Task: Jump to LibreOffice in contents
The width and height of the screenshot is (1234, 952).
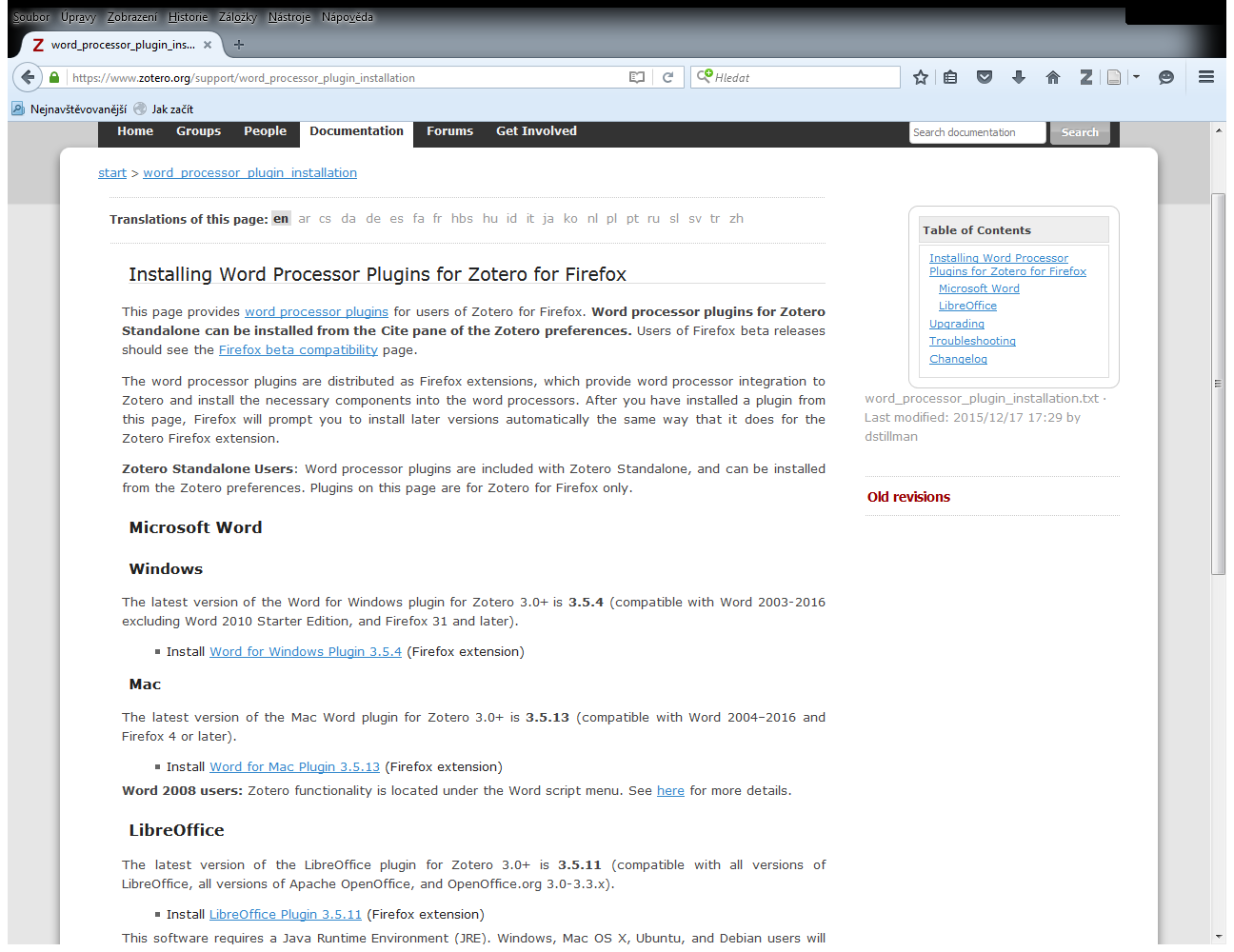Action: (967, 306)
